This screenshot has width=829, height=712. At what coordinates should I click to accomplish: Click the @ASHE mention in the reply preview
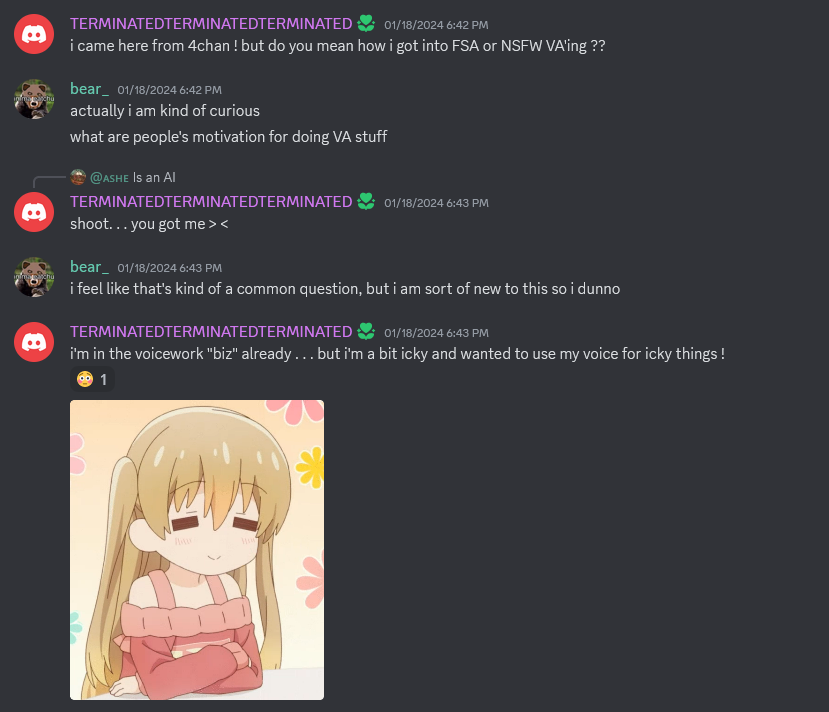109,178
